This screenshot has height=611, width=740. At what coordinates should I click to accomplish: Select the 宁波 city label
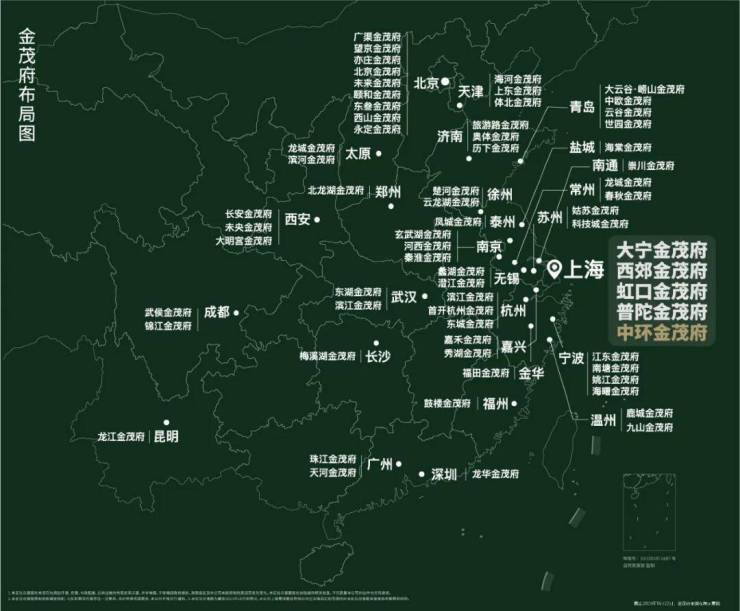point(572,358)
